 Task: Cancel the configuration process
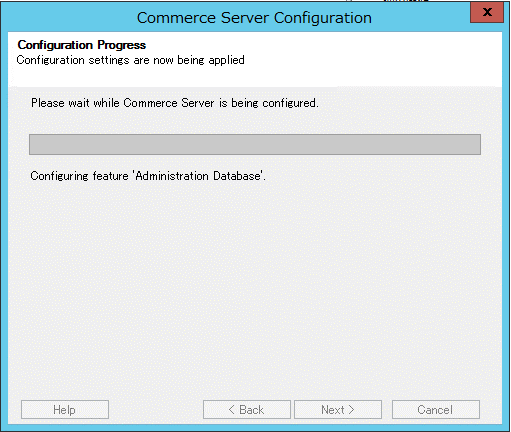tap(436, 409)
